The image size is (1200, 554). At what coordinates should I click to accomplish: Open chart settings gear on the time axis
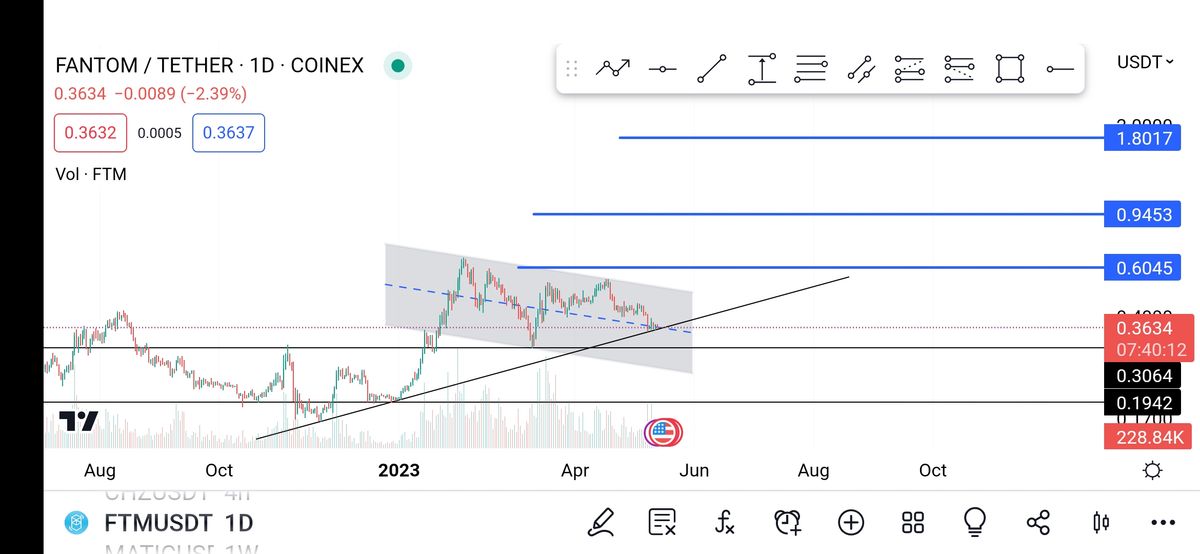tap(1152, 470)
